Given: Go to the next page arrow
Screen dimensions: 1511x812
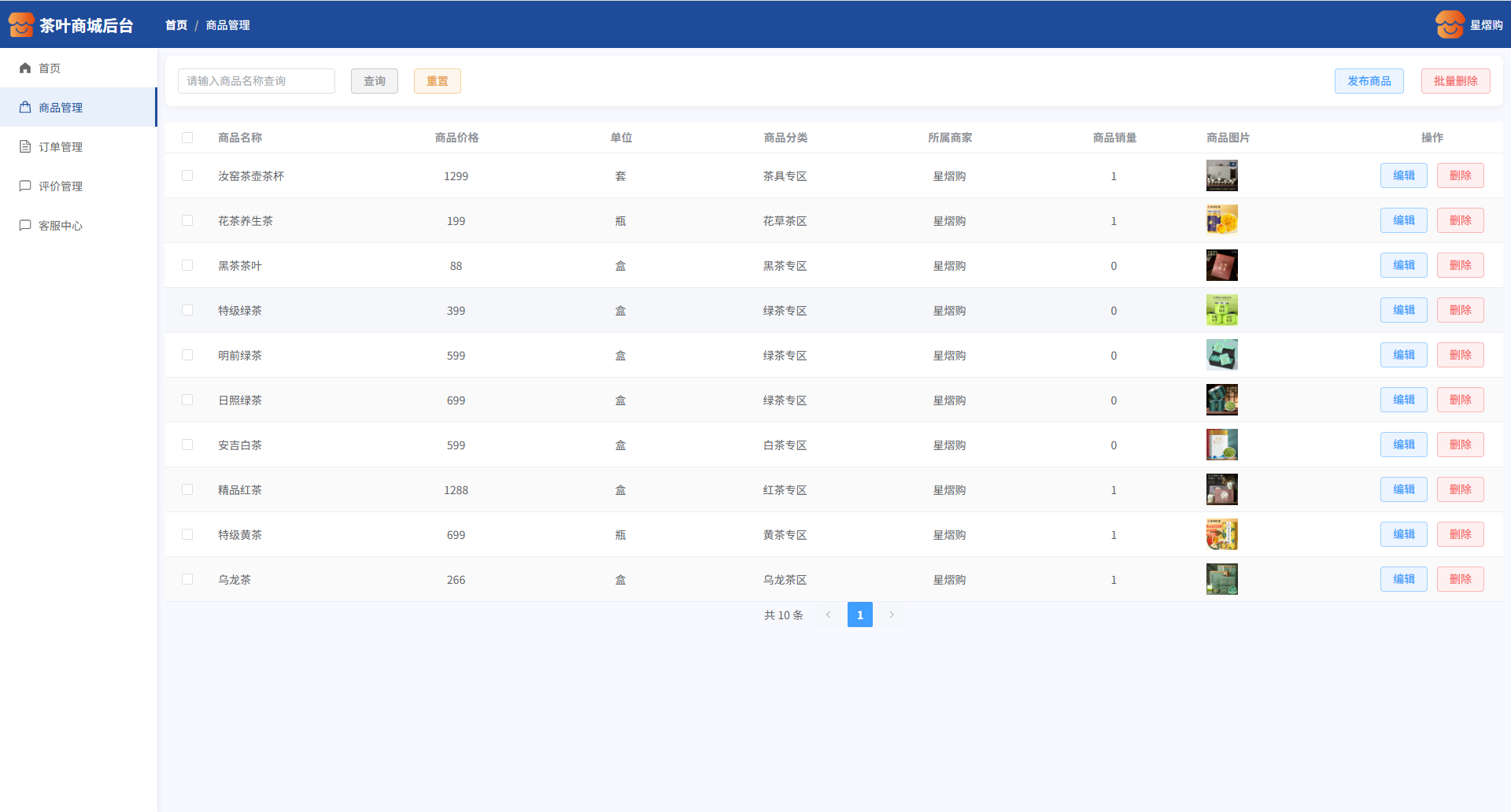Looking at the screenshot, I should click(x=892, y=615).
